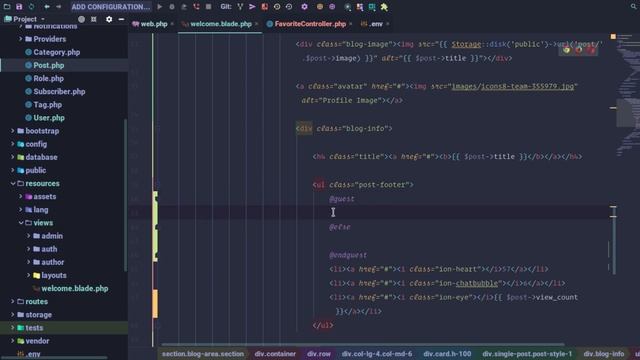The image size is (640, 360).
Task: Click the Debug bug icon
Action: pos(172,7)
